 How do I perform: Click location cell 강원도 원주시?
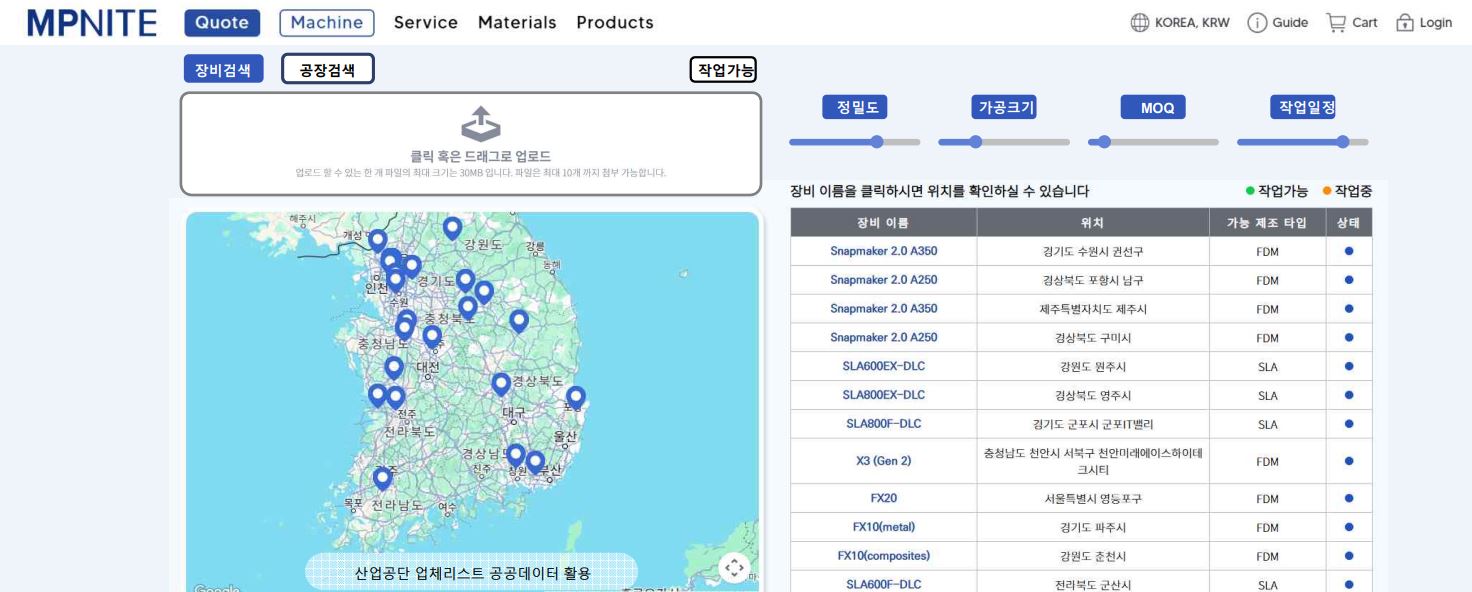tap(1093, 367)
